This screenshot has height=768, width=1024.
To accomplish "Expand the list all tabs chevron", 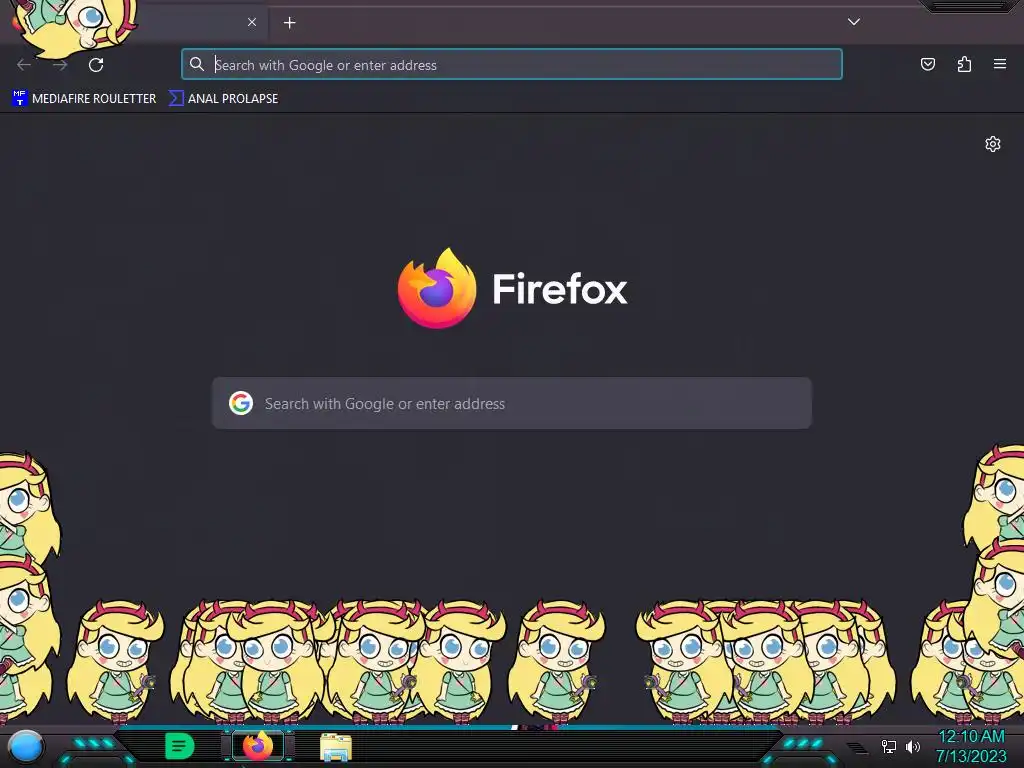I will pyautogui.click(x=854, y=22).
